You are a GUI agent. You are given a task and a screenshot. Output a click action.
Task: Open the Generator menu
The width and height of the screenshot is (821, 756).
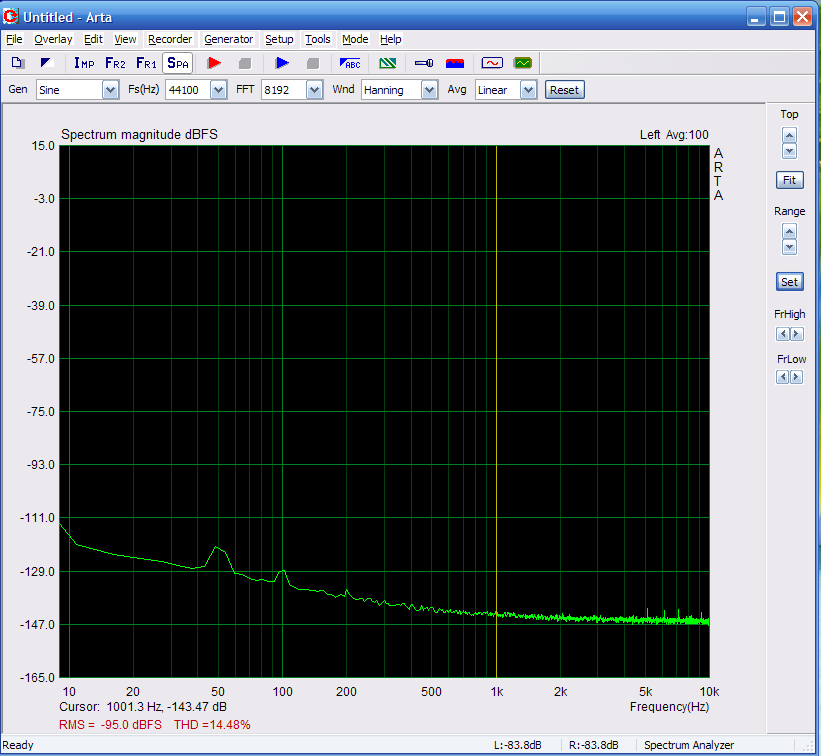point(228,39)
